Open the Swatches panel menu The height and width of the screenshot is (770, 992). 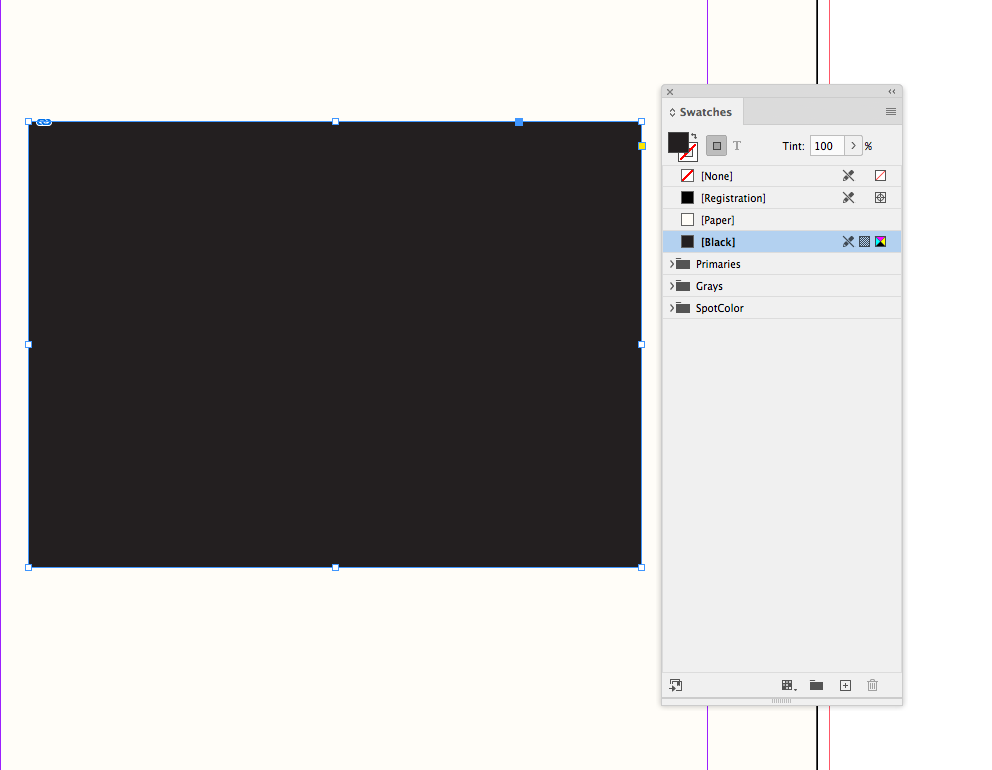[x=891, y=112]
